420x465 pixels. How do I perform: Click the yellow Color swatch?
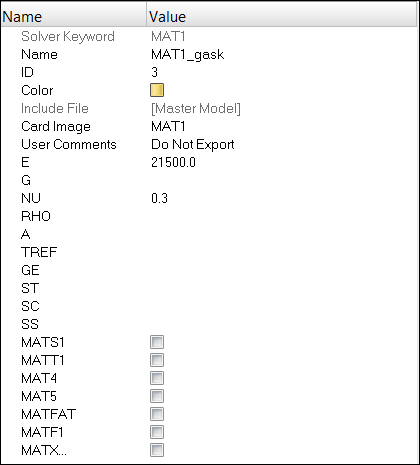pos(157,90)
